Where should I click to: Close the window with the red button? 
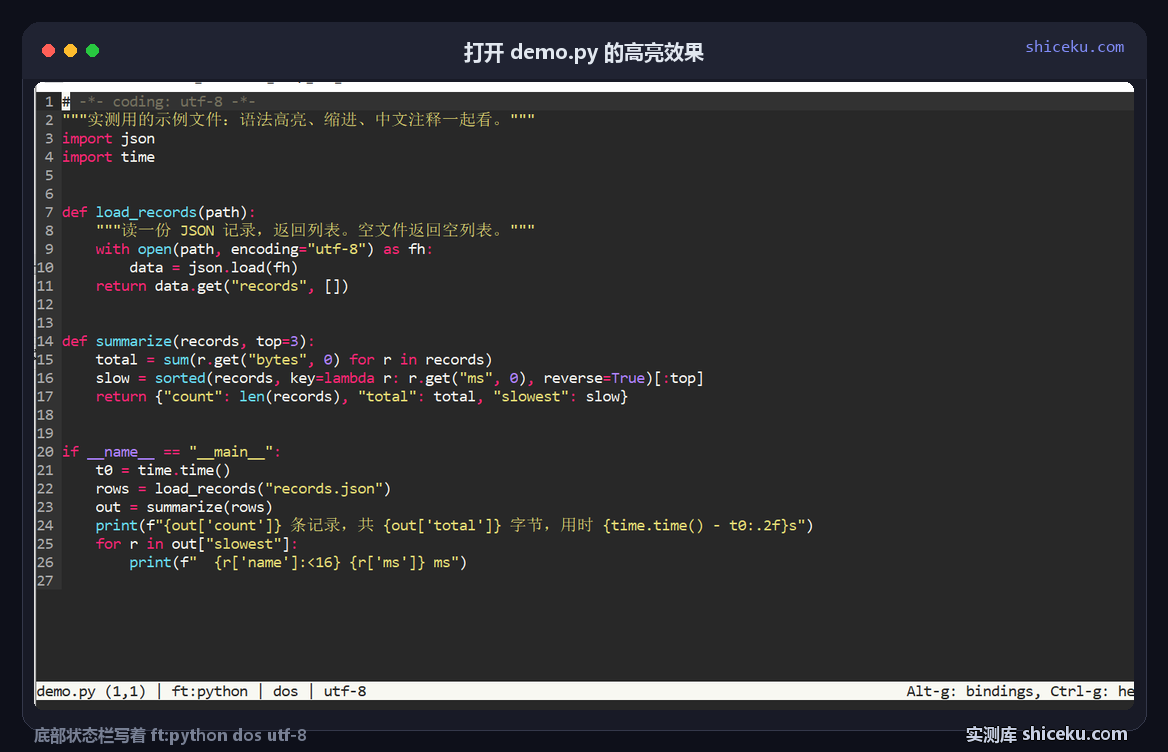click(48, 51)
